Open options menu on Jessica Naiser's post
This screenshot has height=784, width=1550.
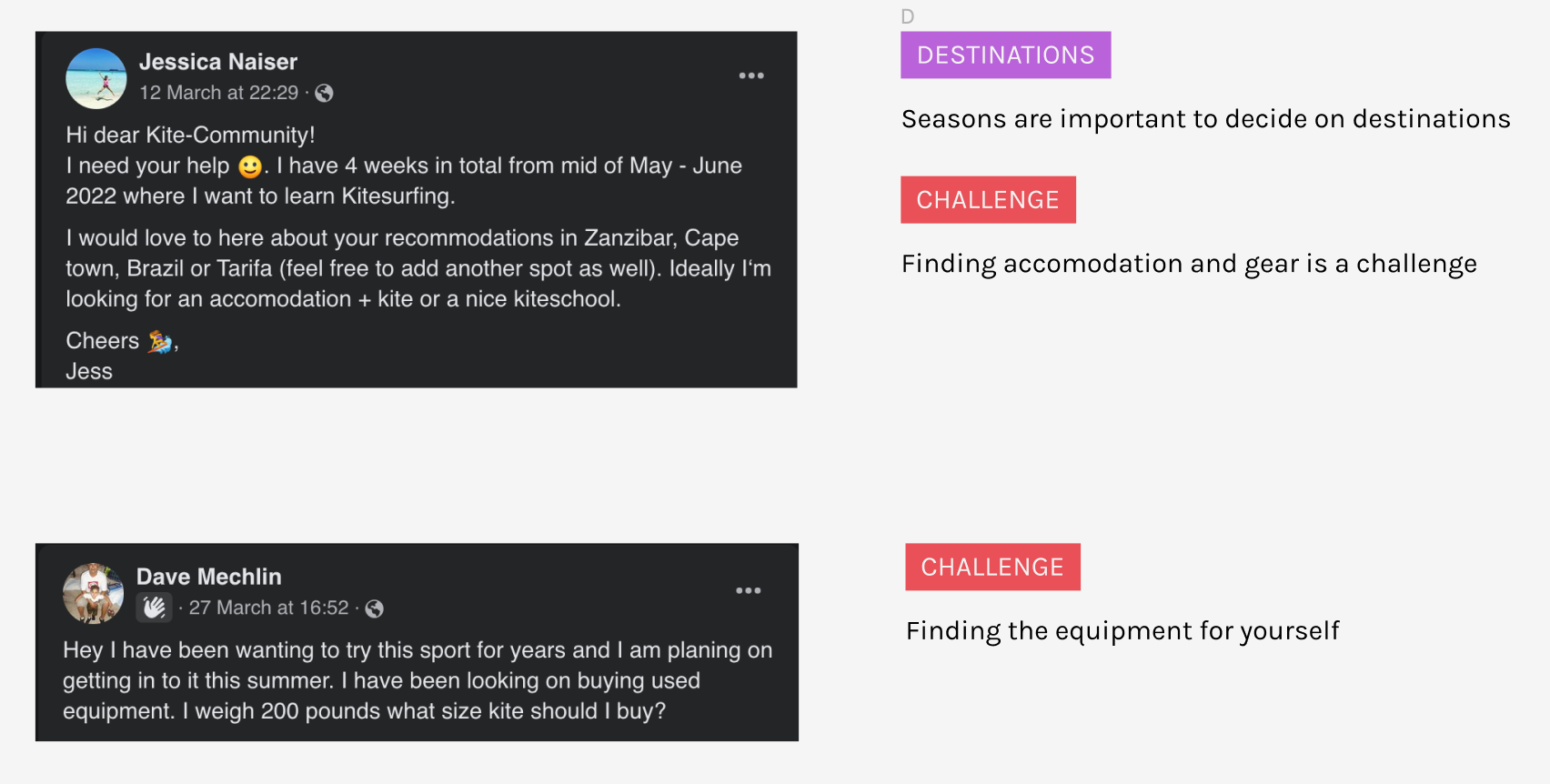(750, 75)
